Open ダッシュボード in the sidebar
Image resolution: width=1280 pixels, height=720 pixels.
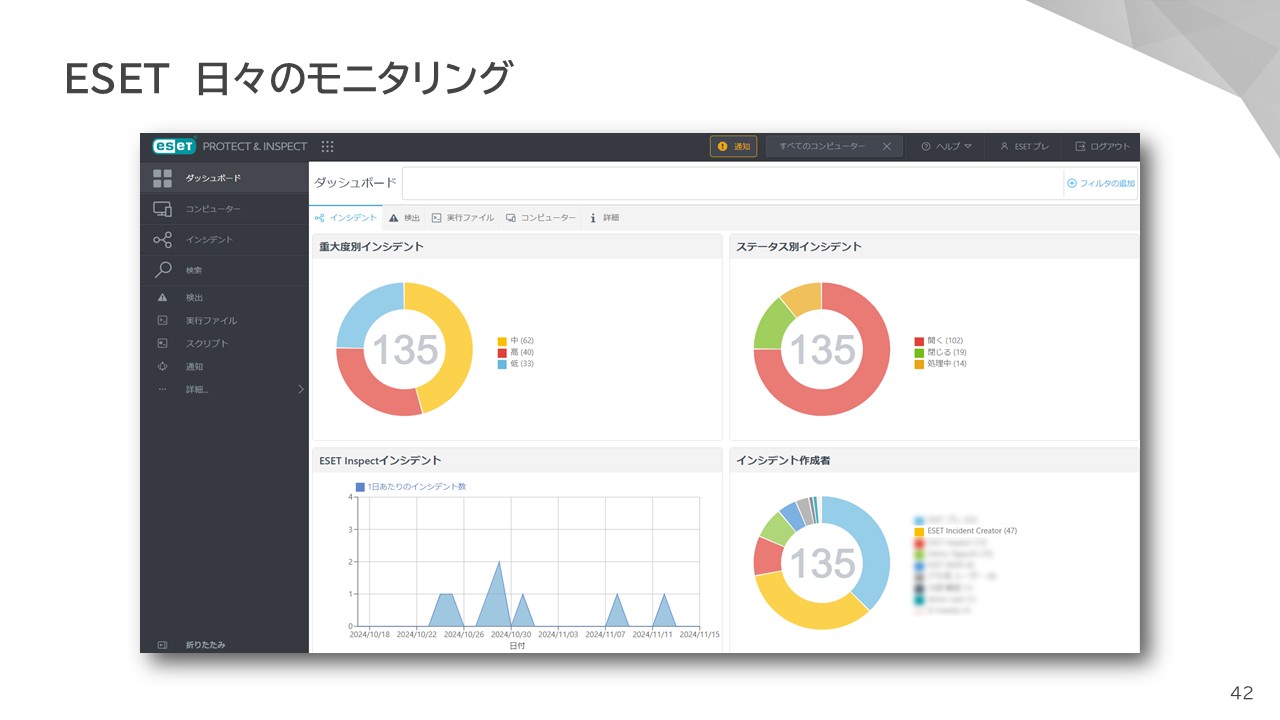point(224,178)
